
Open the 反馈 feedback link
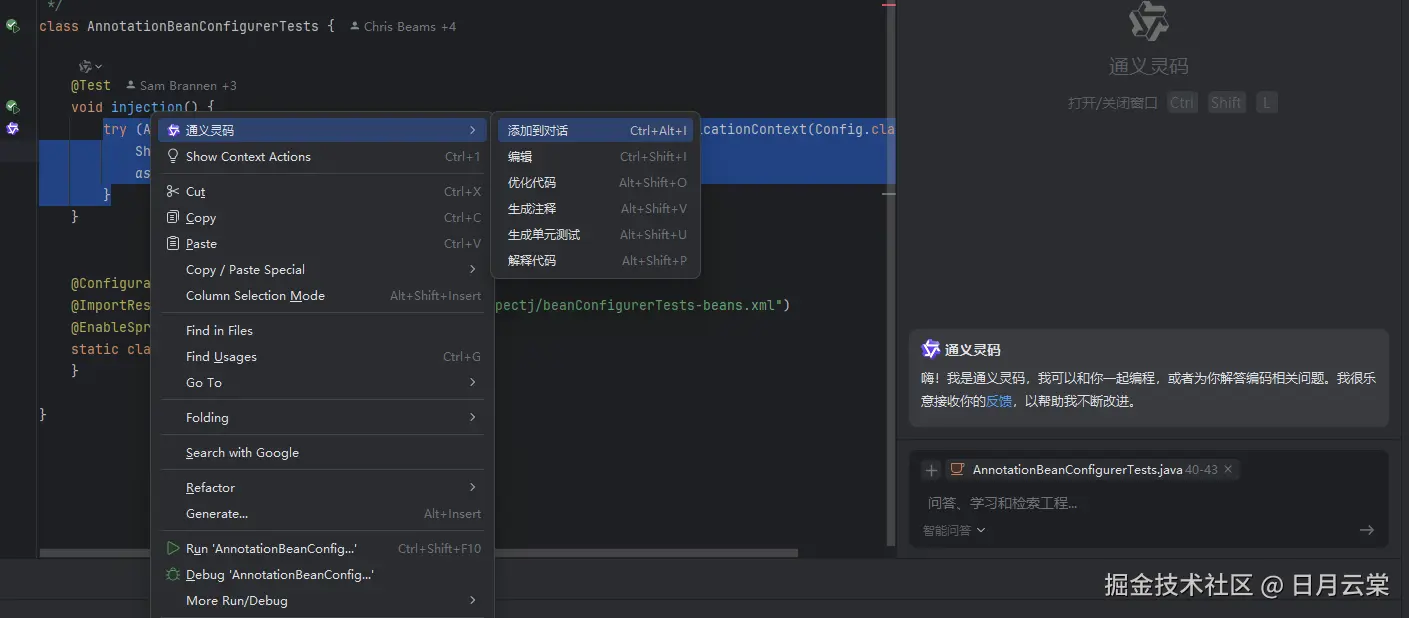click(999, 401)
